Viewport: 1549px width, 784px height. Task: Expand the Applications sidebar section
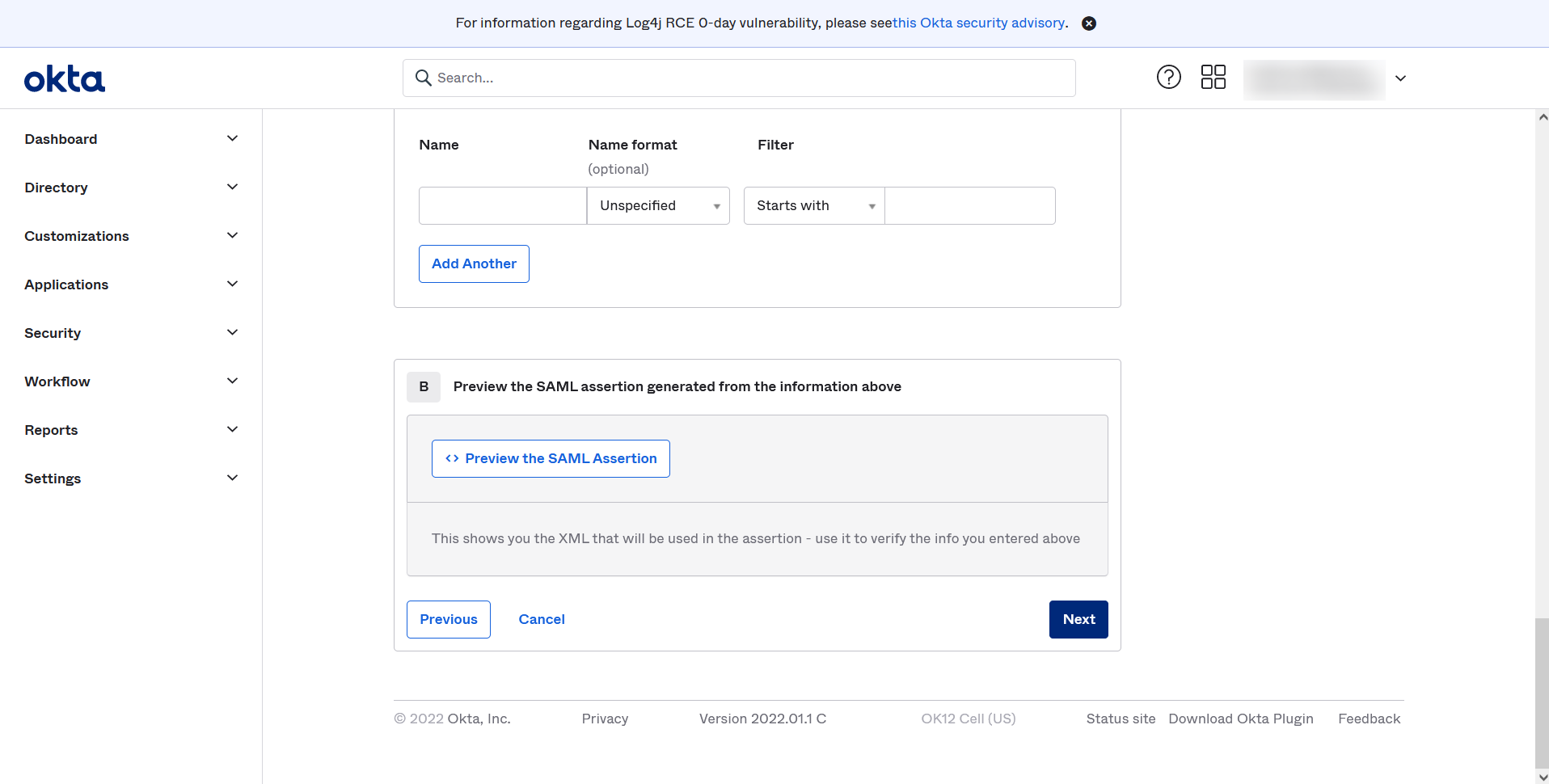click(232, 284)
